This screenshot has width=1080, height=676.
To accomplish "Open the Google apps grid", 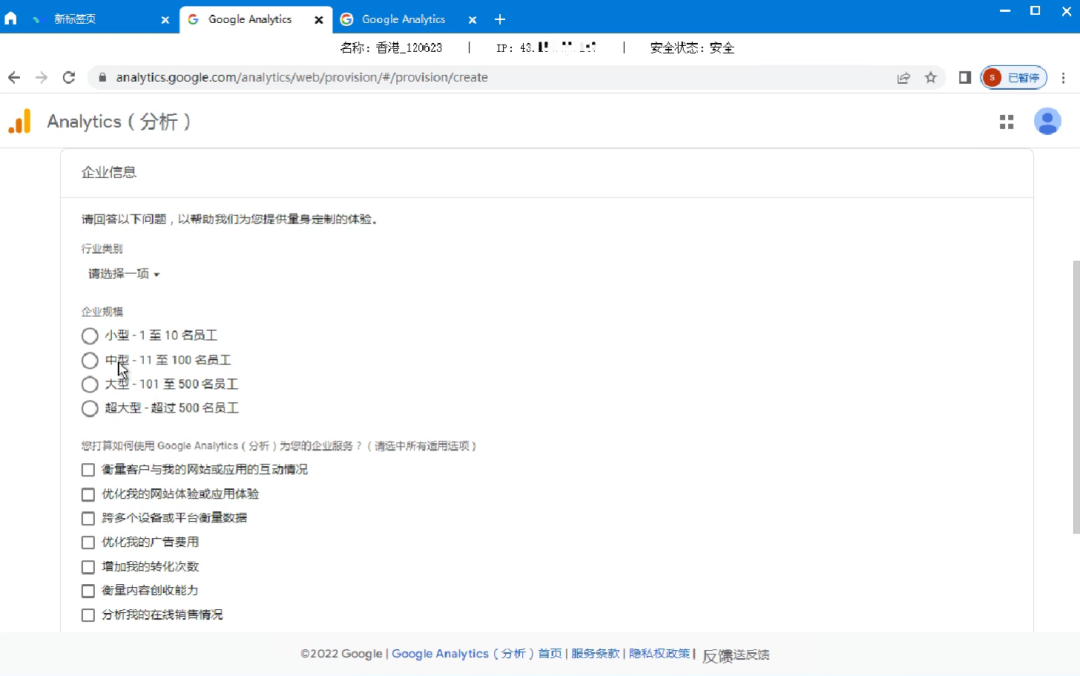I will [1006, 122].
